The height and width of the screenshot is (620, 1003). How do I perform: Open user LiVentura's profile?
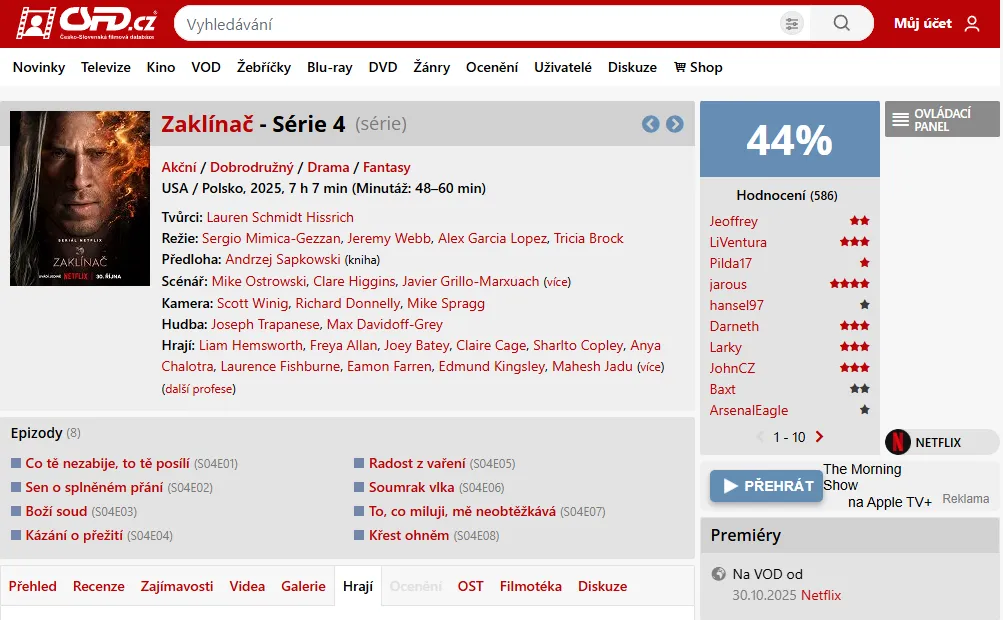pyautogui.click(x=738, y=242)
